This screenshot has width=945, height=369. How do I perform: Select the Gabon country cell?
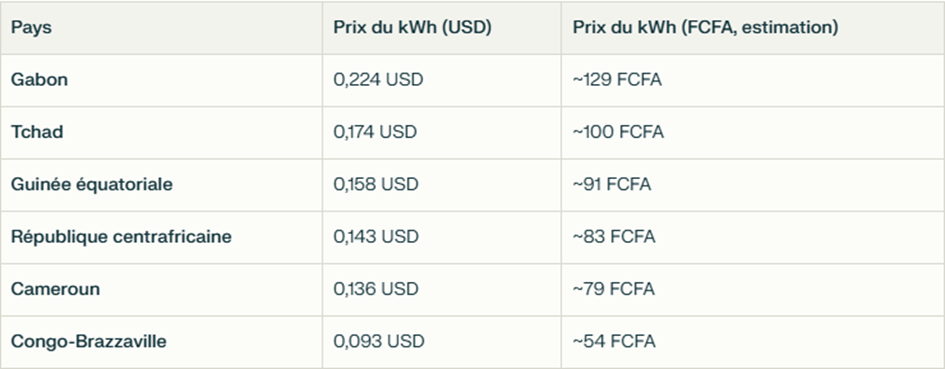39,80
